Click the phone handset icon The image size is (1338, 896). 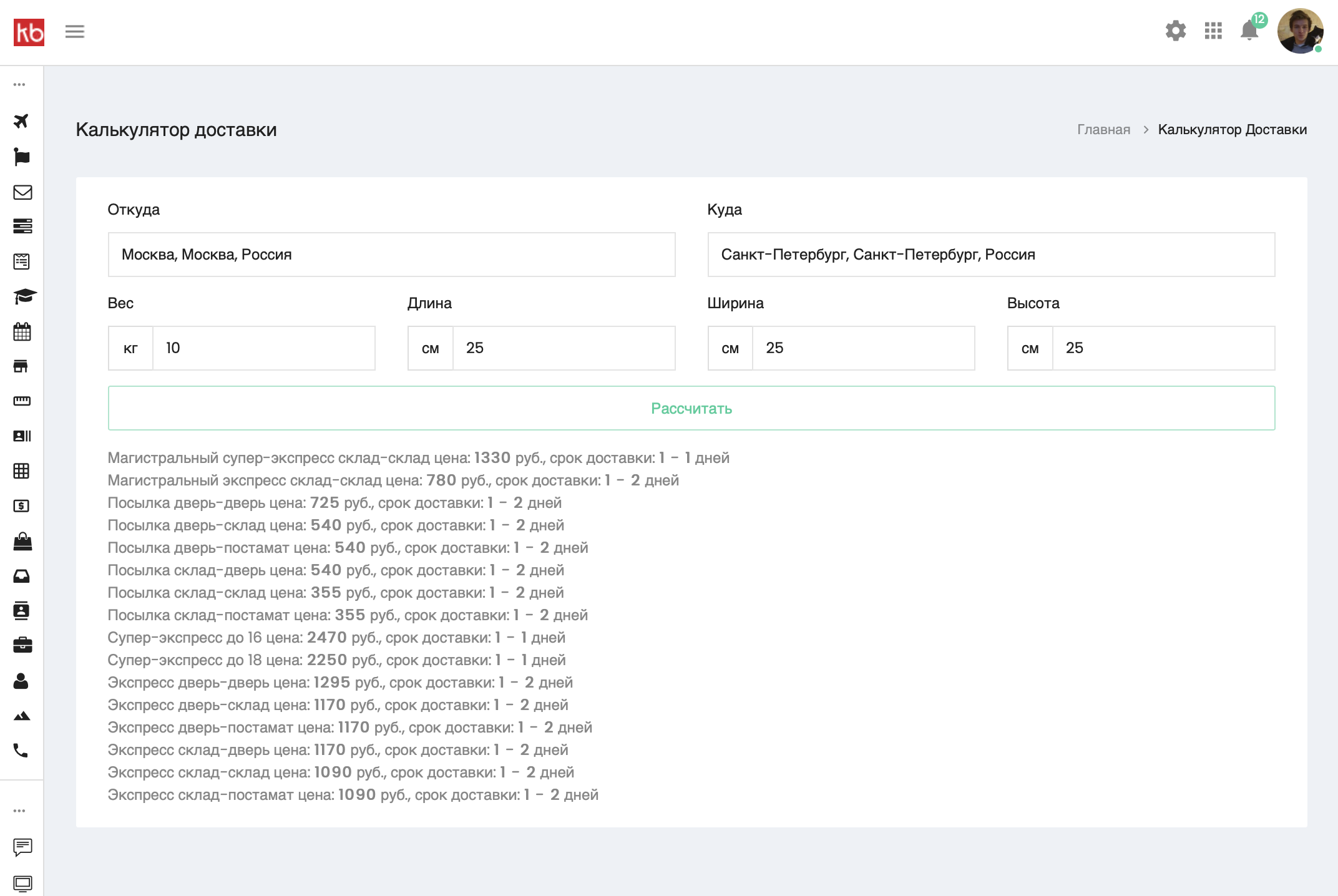pos(21,750)
